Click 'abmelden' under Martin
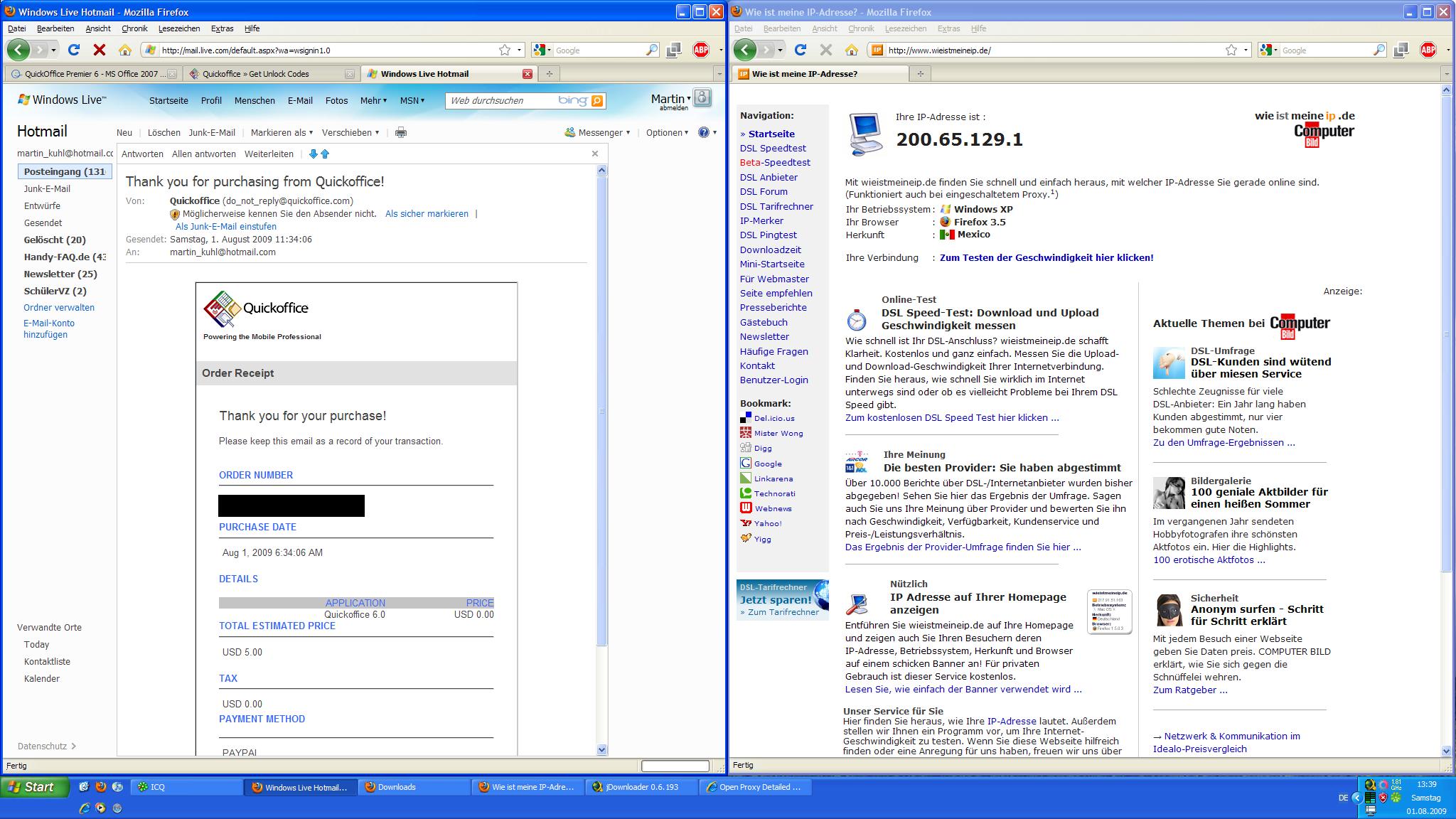Viewport: 1456px width, 819px height. (x=673, y=108)
